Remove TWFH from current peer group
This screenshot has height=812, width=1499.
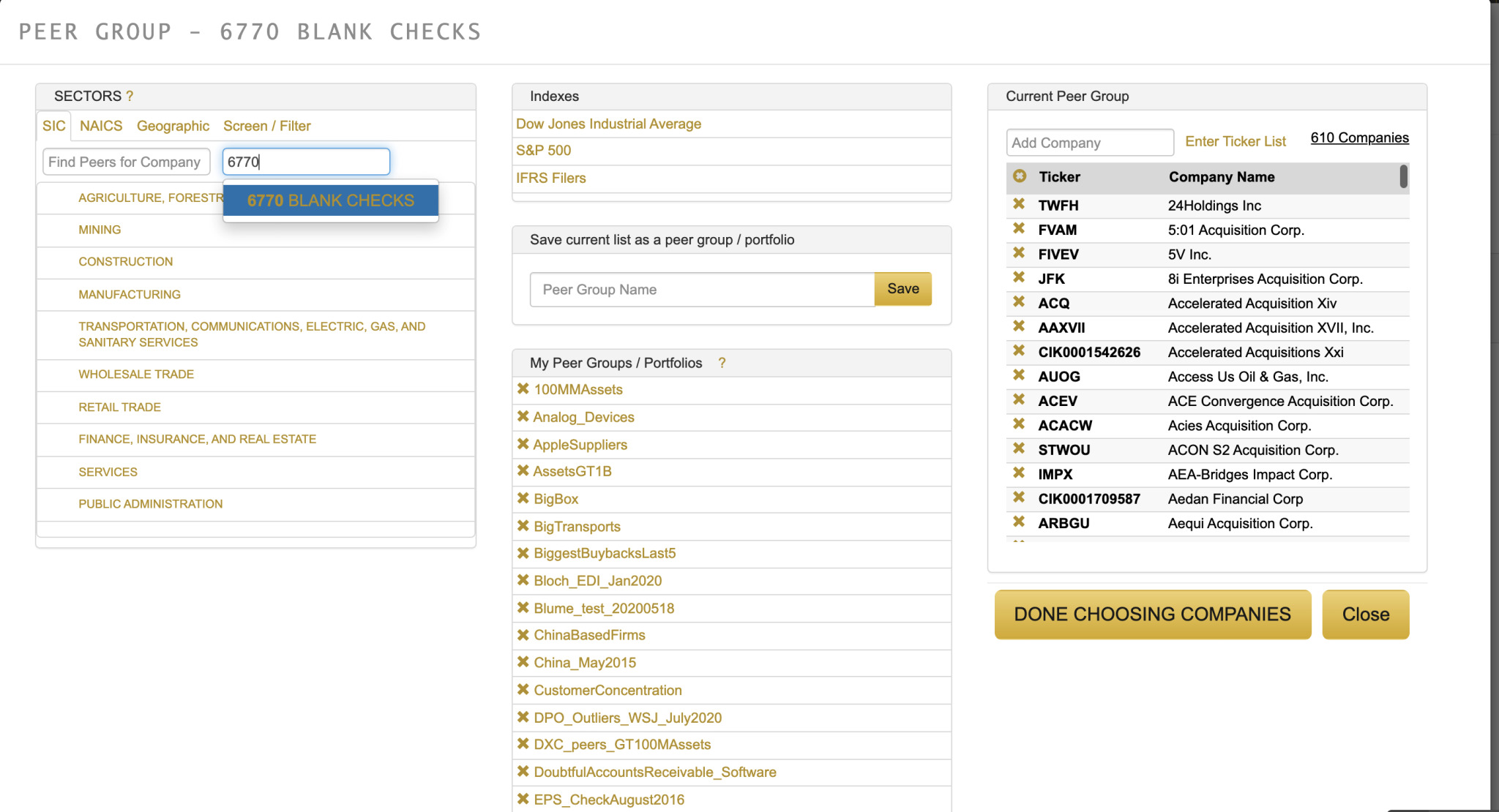point(1018,204)
